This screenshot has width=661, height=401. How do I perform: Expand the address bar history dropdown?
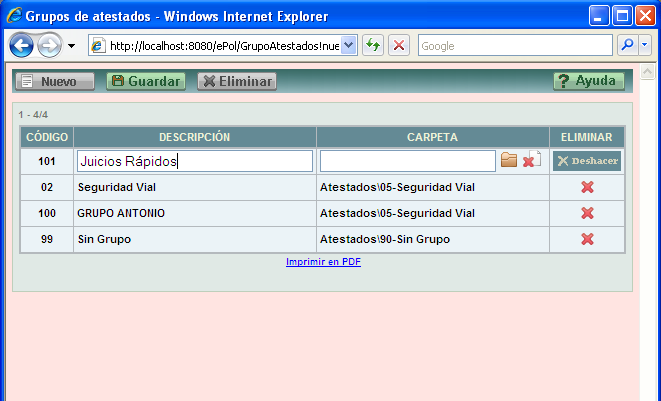pos(349,45)
